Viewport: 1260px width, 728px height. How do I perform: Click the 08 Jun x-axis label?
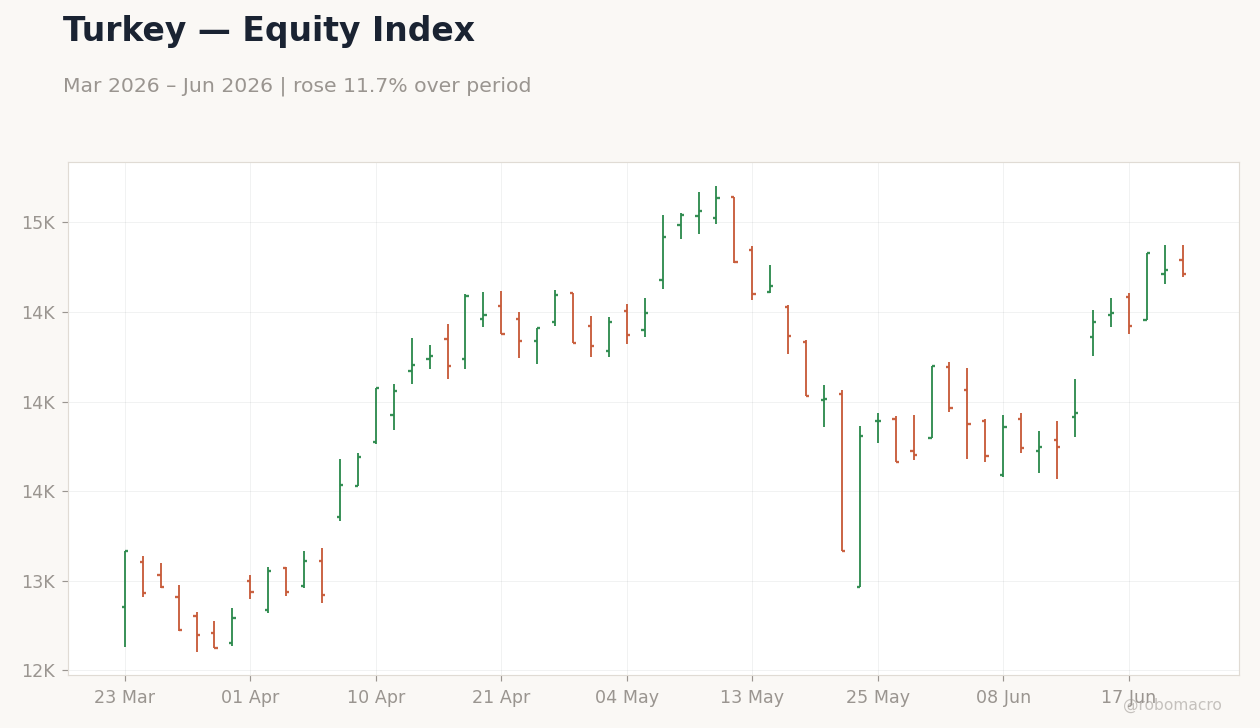coord(1003,698)
